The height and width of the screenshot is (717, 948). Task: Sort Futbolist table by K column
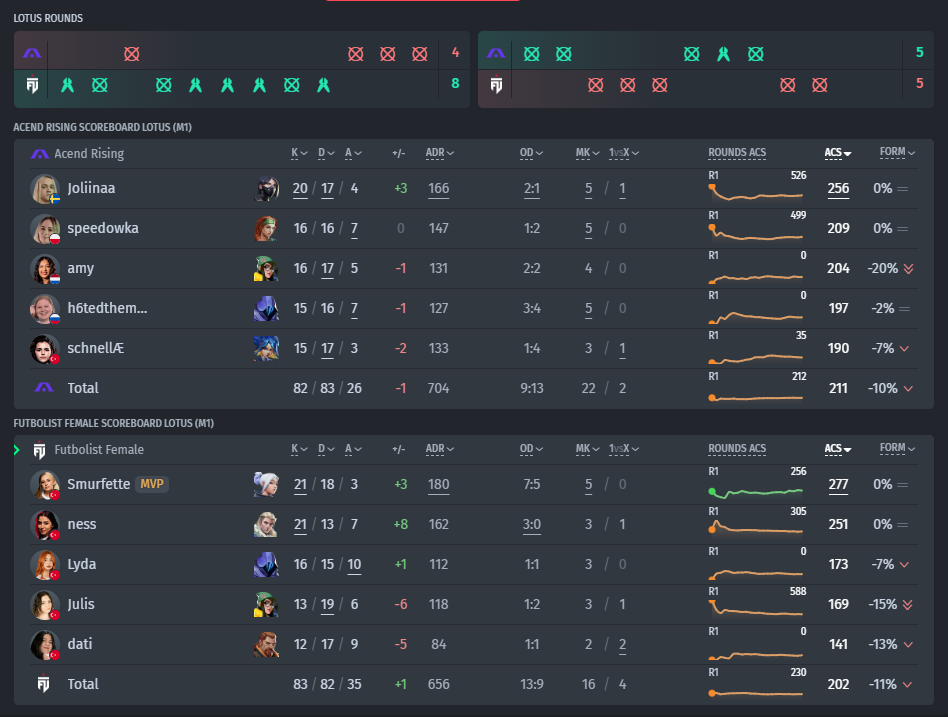tap(299, 449)
